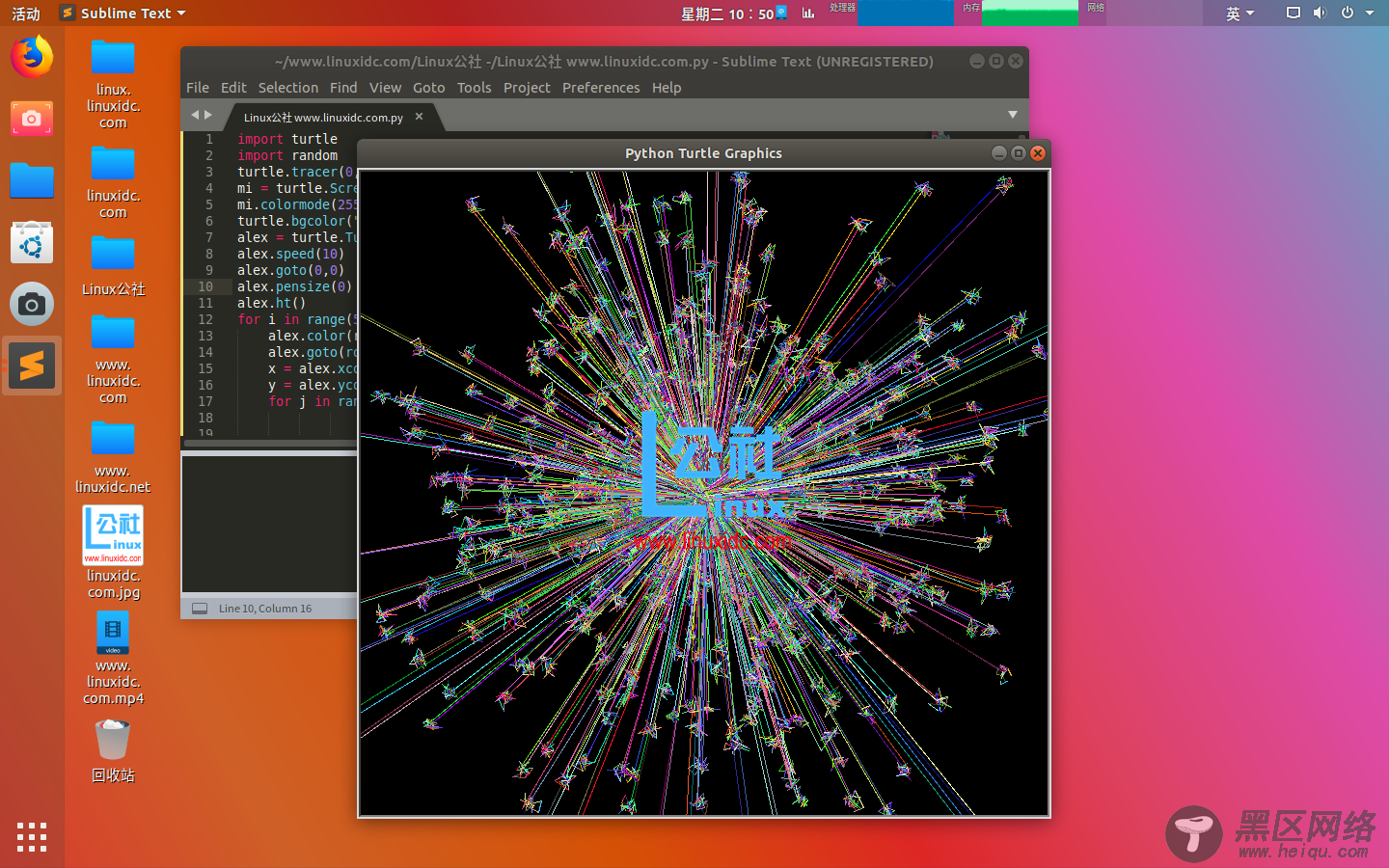Open the Tools menu

(x=475, y=88)
